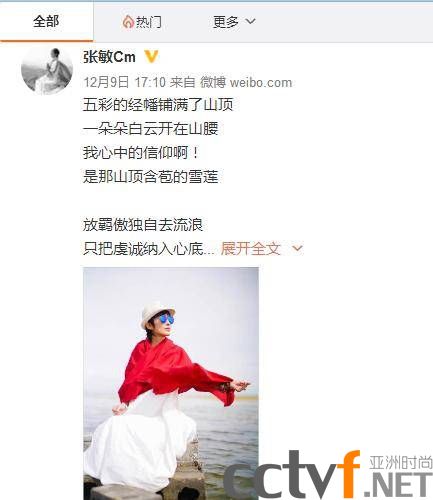This screenshot has height=500, width=433.
Task: Click the poem line 五彩的经幡铺满了山顶
Action: (158, 105)
